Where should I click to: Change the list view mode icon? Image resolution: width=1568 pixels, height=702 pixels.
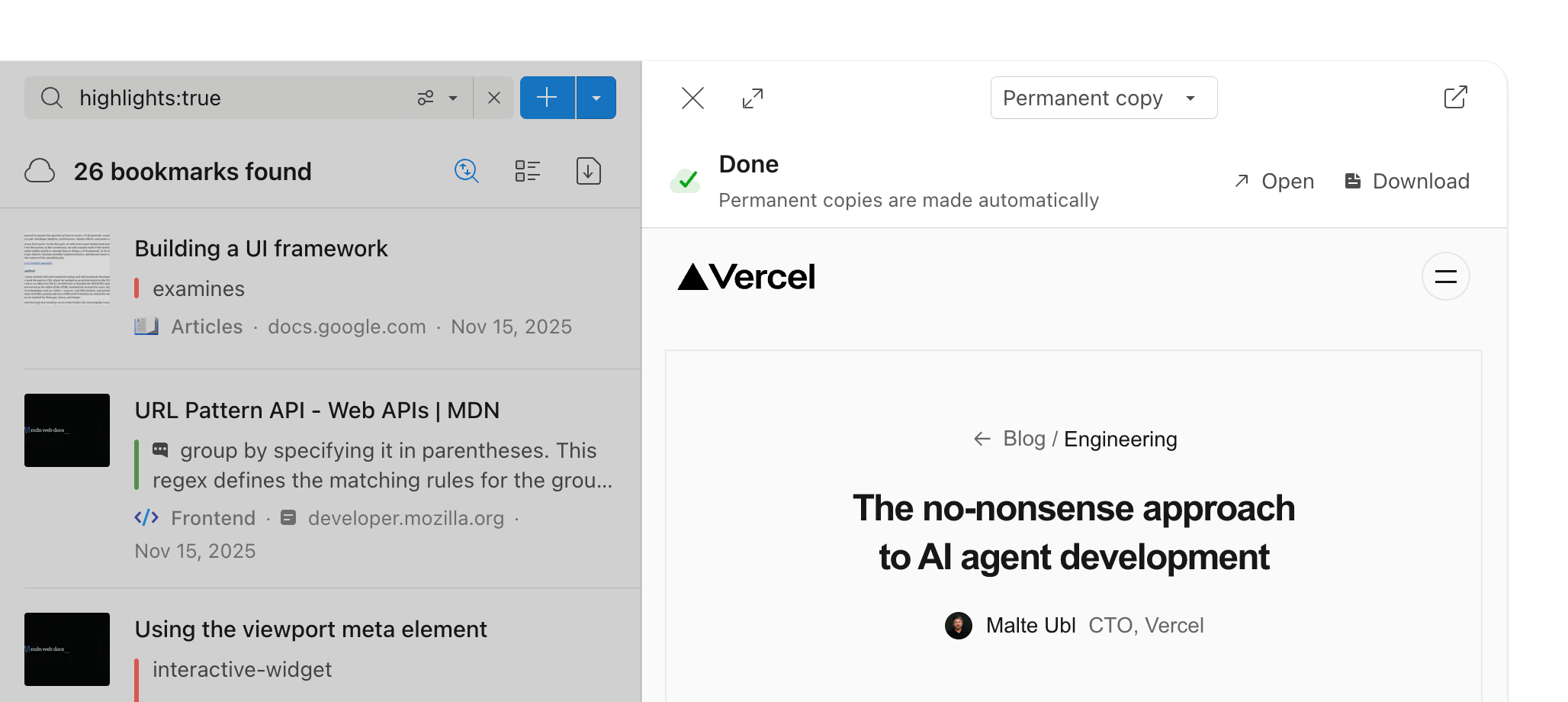point(528,171)
